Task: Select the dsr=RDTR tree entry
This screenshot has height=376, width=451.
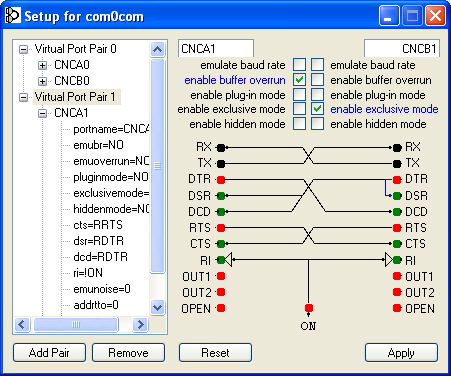Action: (x=99, y=241)
